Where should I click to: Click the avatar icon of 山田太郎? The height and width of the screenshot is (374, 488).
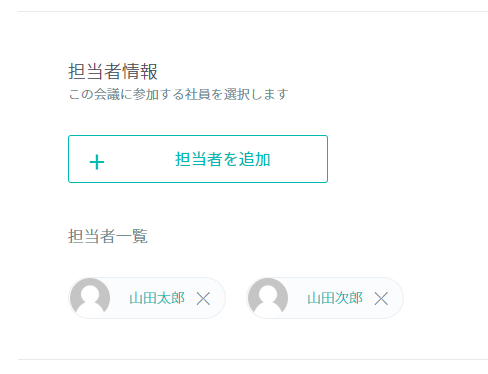[90, 298]
